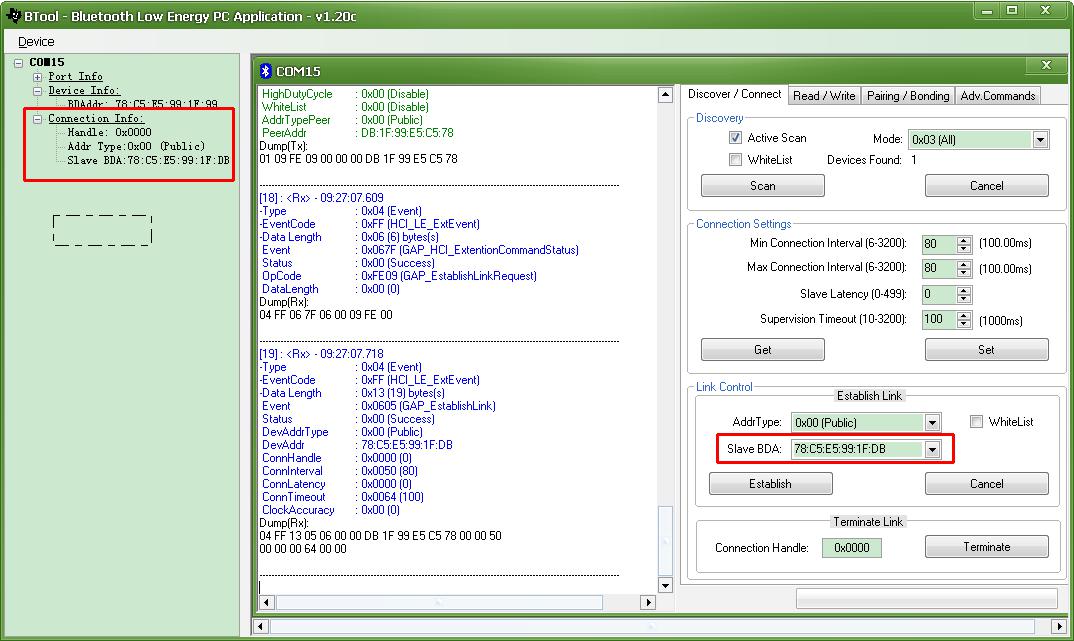Click Cancel button in Discovery group
Viewport: 1074px width, 641px height.
[x=986, y=186]
